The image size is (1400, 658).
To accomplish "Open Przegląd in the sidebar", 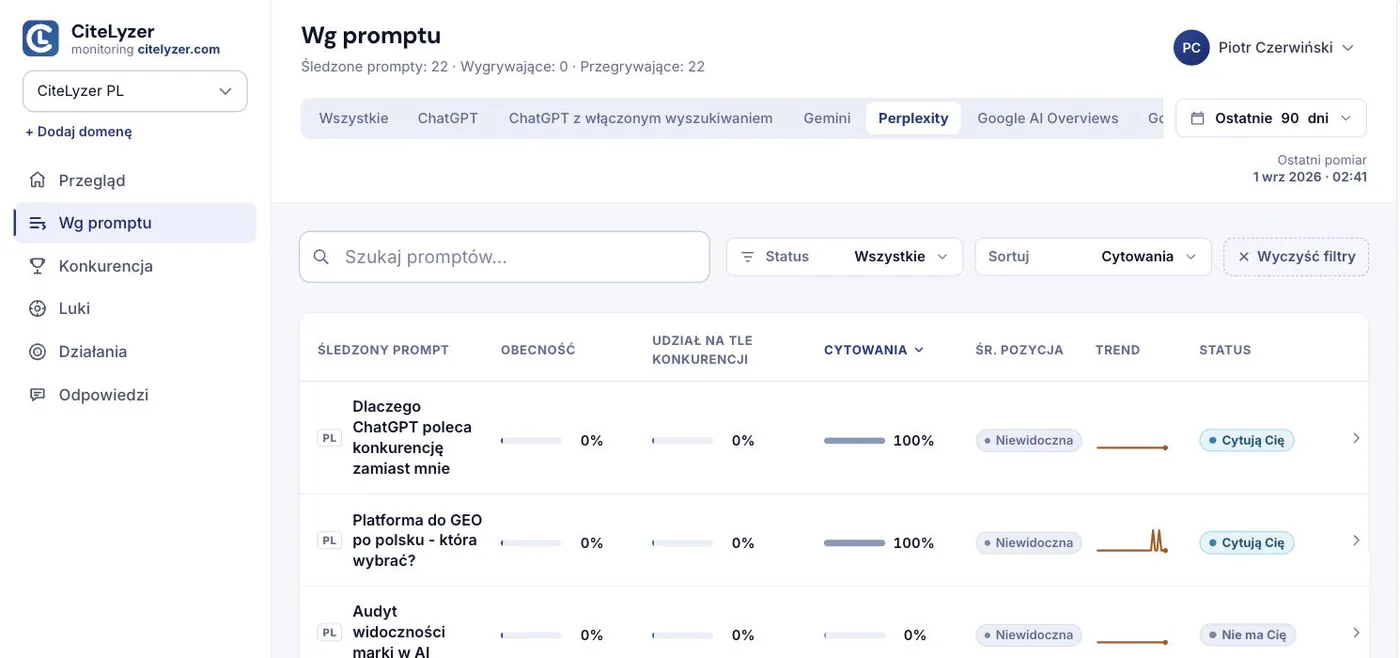I will 135,180.
